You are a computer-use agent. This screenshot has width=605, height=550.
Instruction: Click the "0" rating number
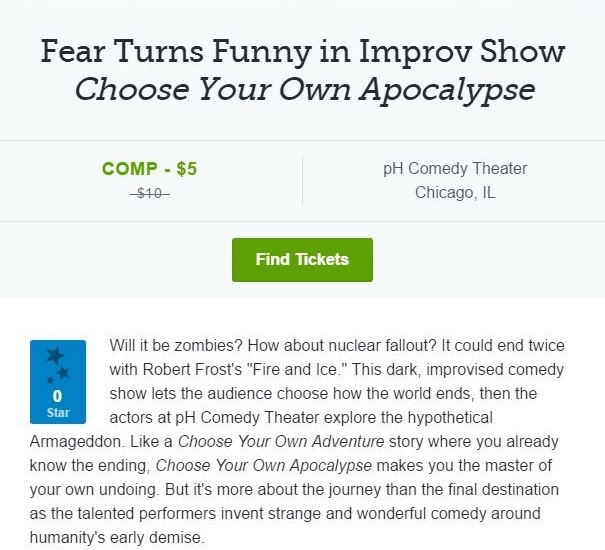[57, 396]
